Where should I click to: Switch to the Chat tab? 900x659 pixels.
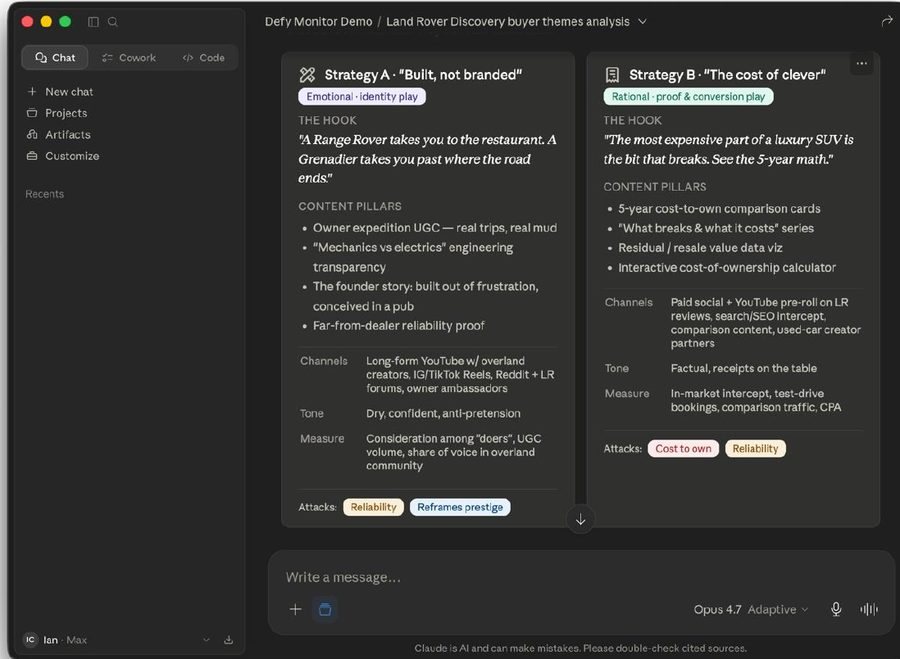click(55, 57)
